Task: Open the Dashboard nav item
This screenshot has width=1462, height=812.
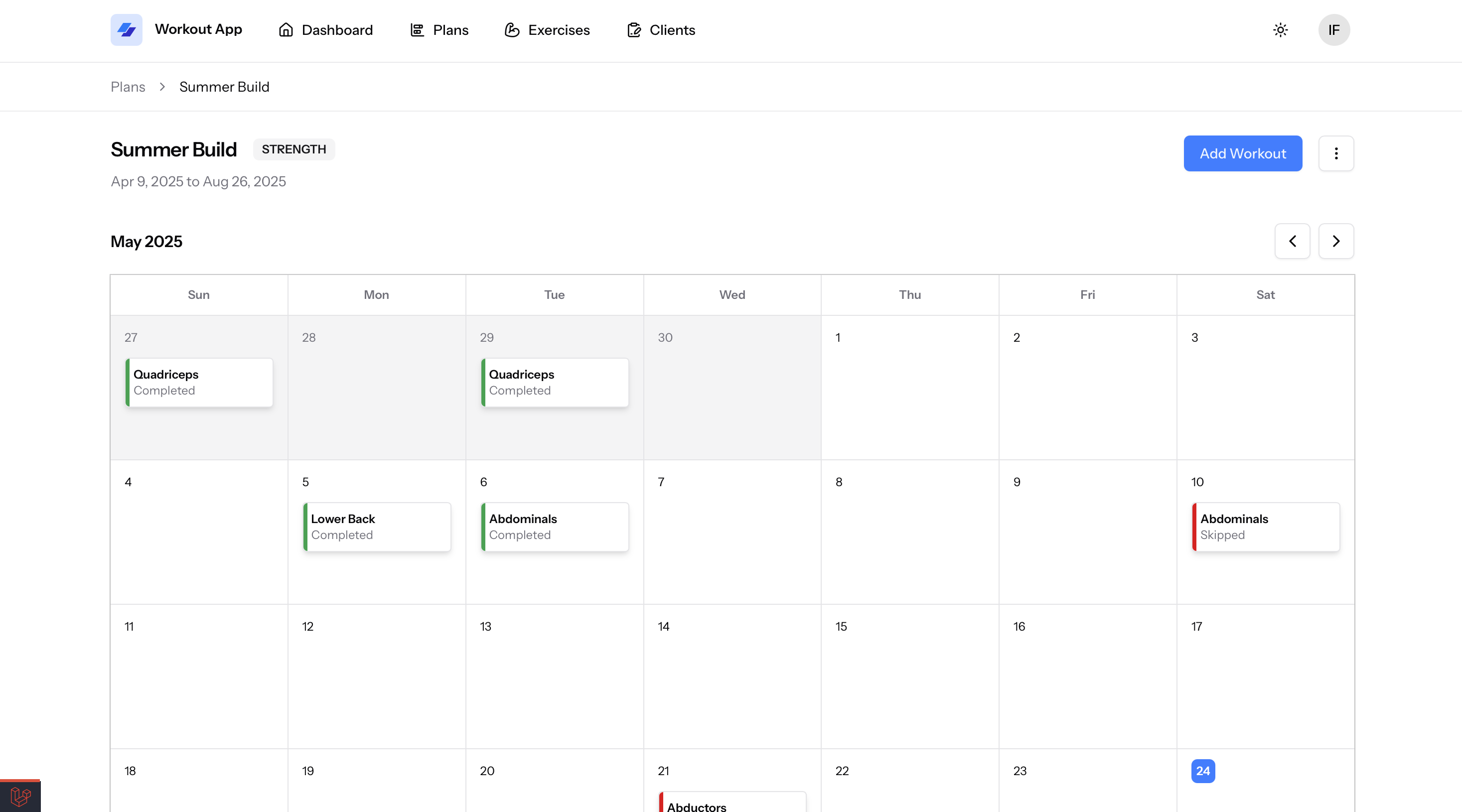Action: 326,30
